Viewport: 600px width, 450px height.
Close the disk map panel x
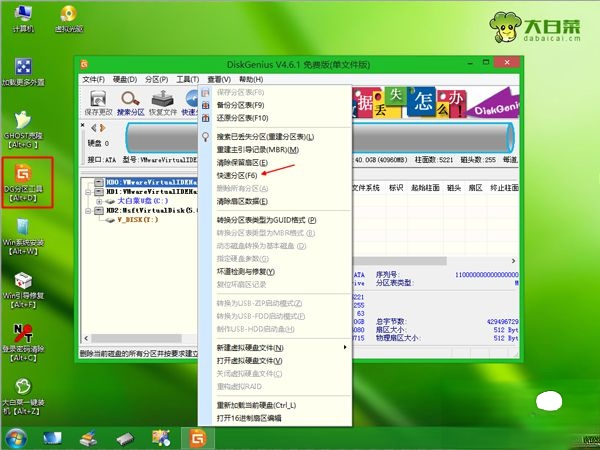click(x=83, y=125)
